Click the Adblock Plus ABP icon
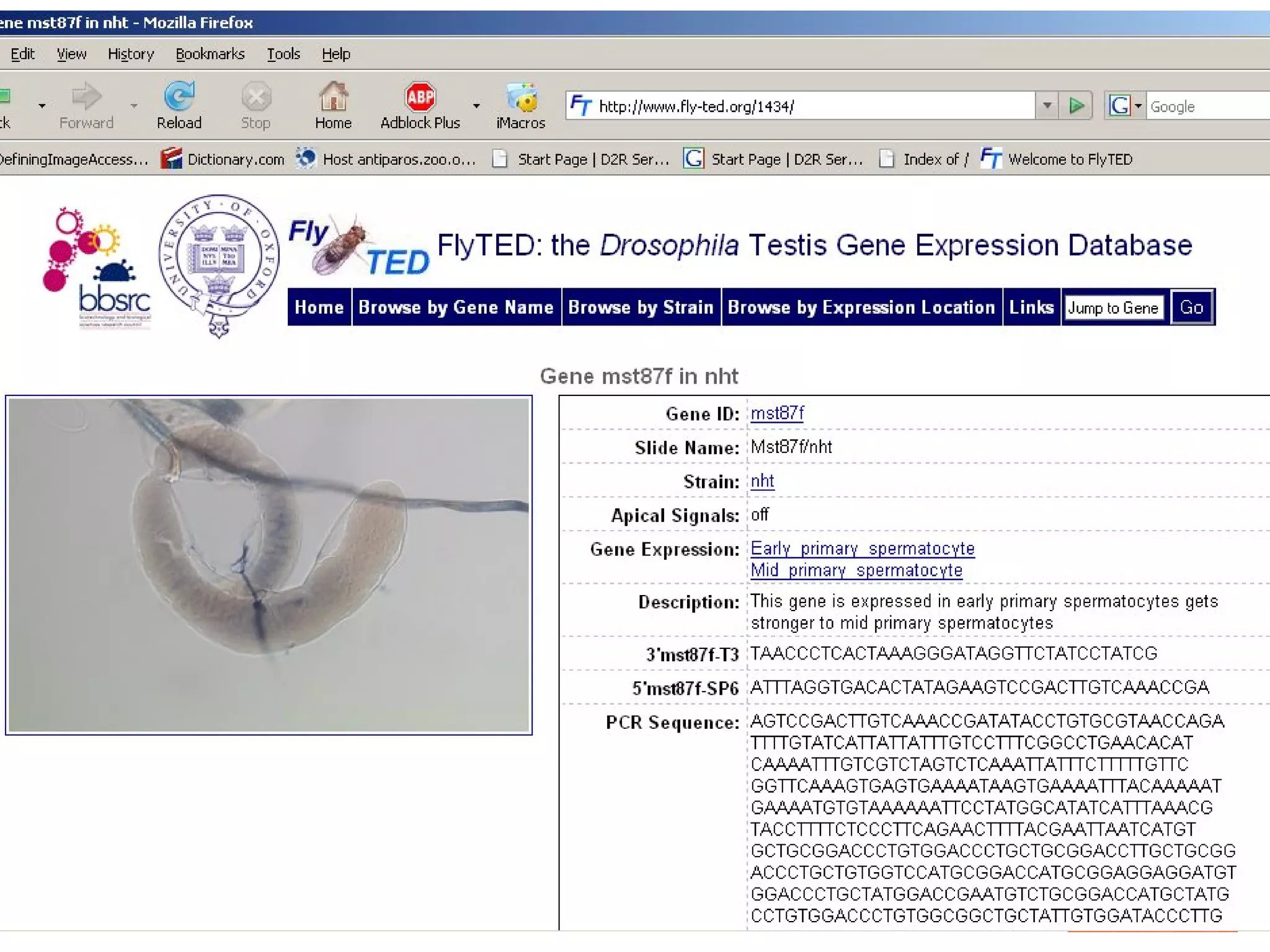 [x=420, y=98]
